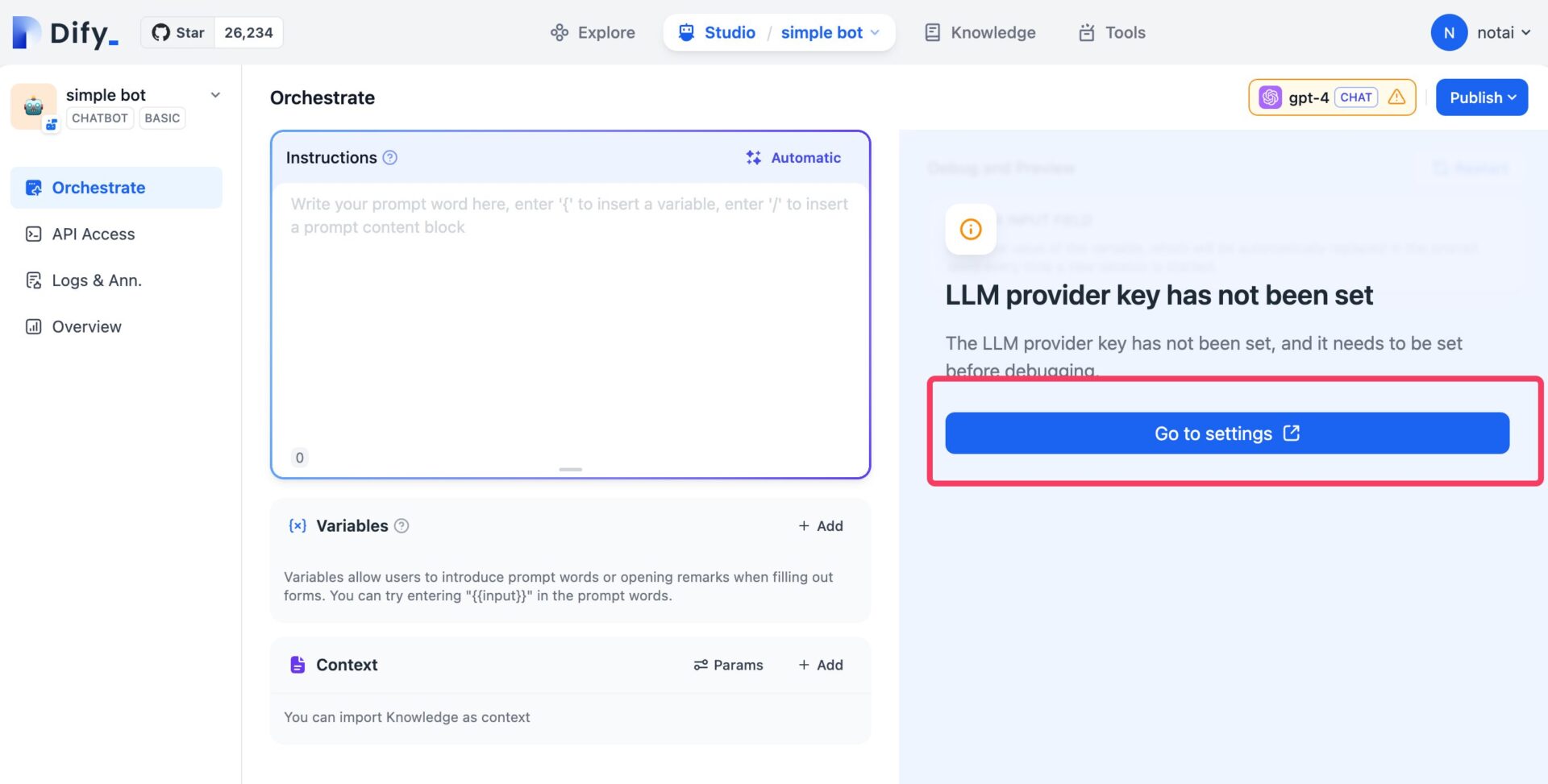Go to the Tools section
The height and width of the screenshot is (784, 1548).
click(x=1112, y=32)
